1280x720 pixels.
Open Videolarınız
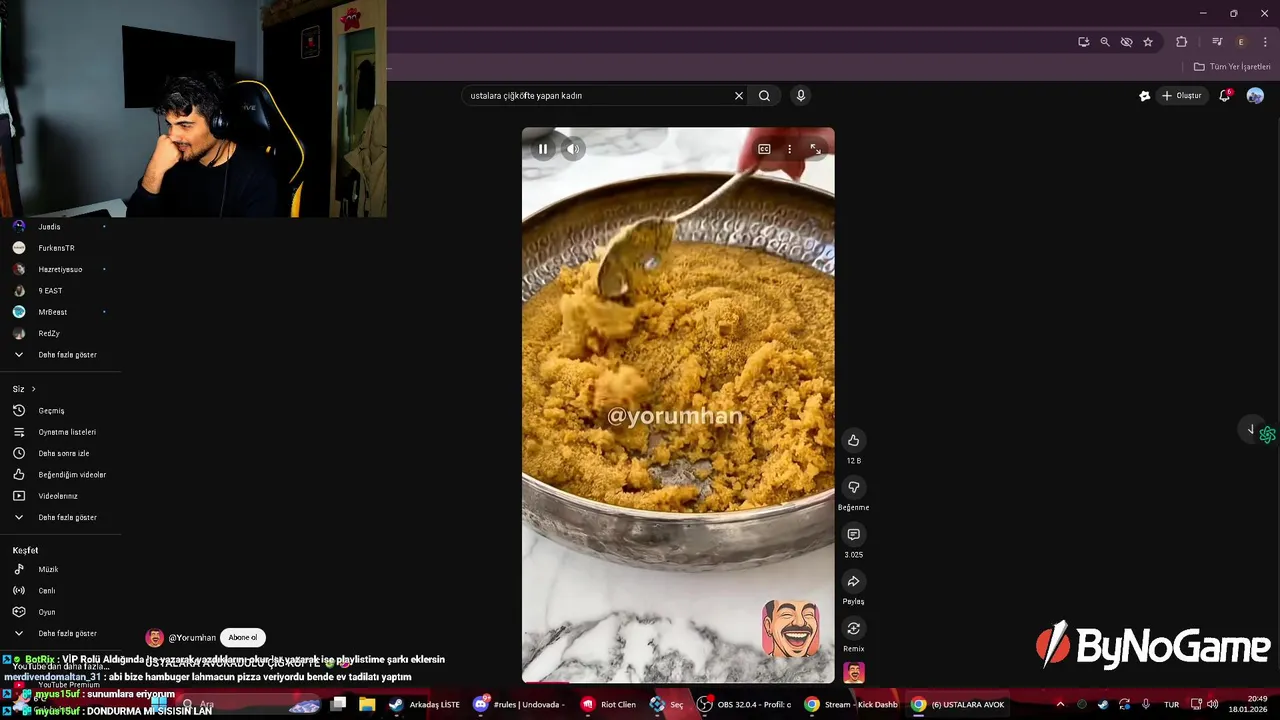[60, 496]
